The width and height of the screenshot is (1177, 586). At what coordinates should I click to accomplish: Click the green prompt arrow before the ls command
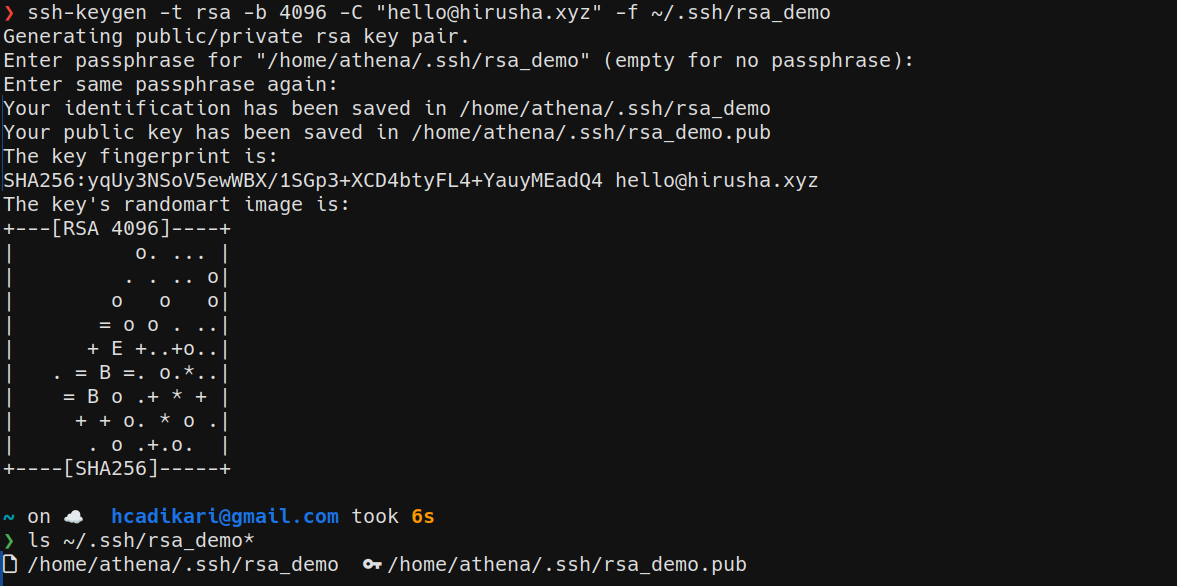(x=9, y=541)
